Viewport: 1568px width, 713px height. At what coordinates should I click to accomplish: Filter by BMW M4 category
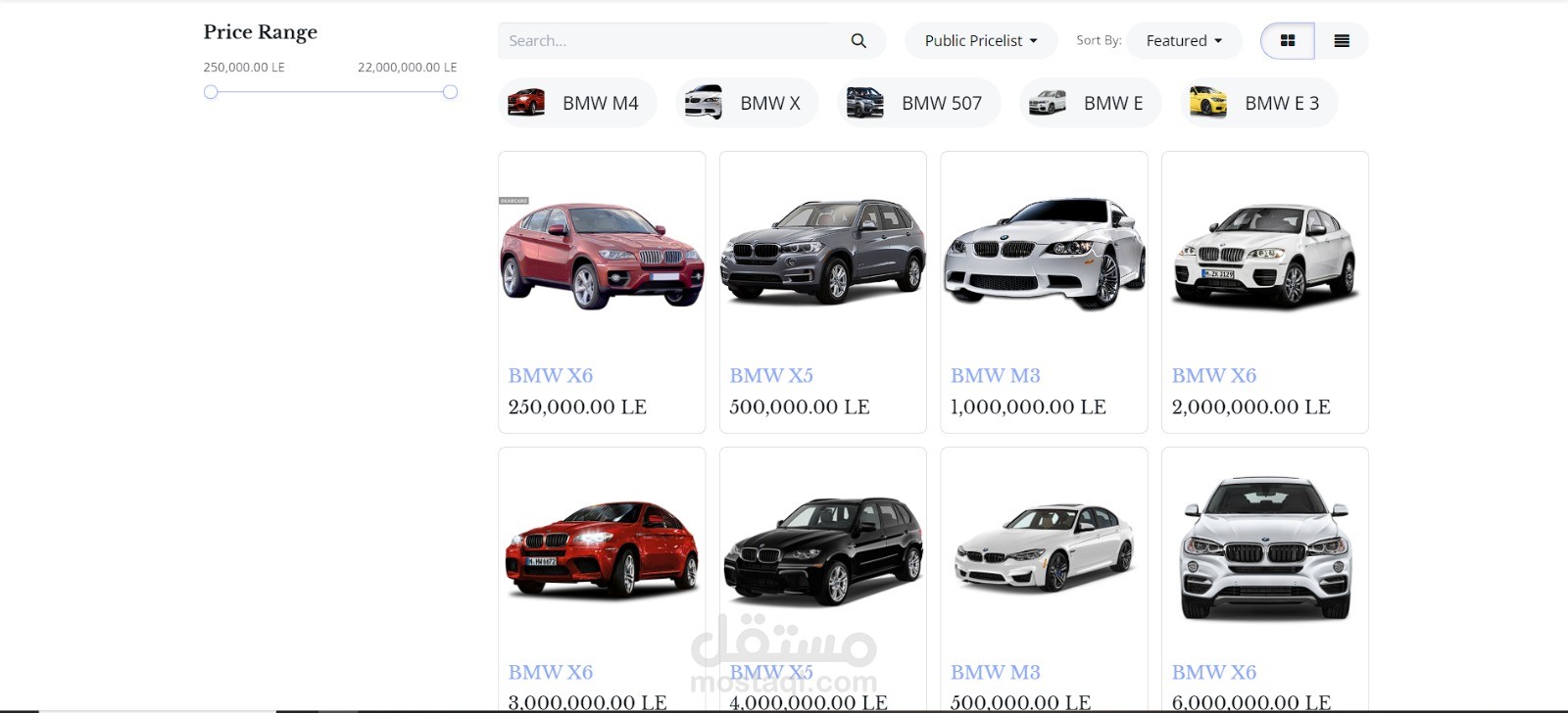click(x=577, y=103)
